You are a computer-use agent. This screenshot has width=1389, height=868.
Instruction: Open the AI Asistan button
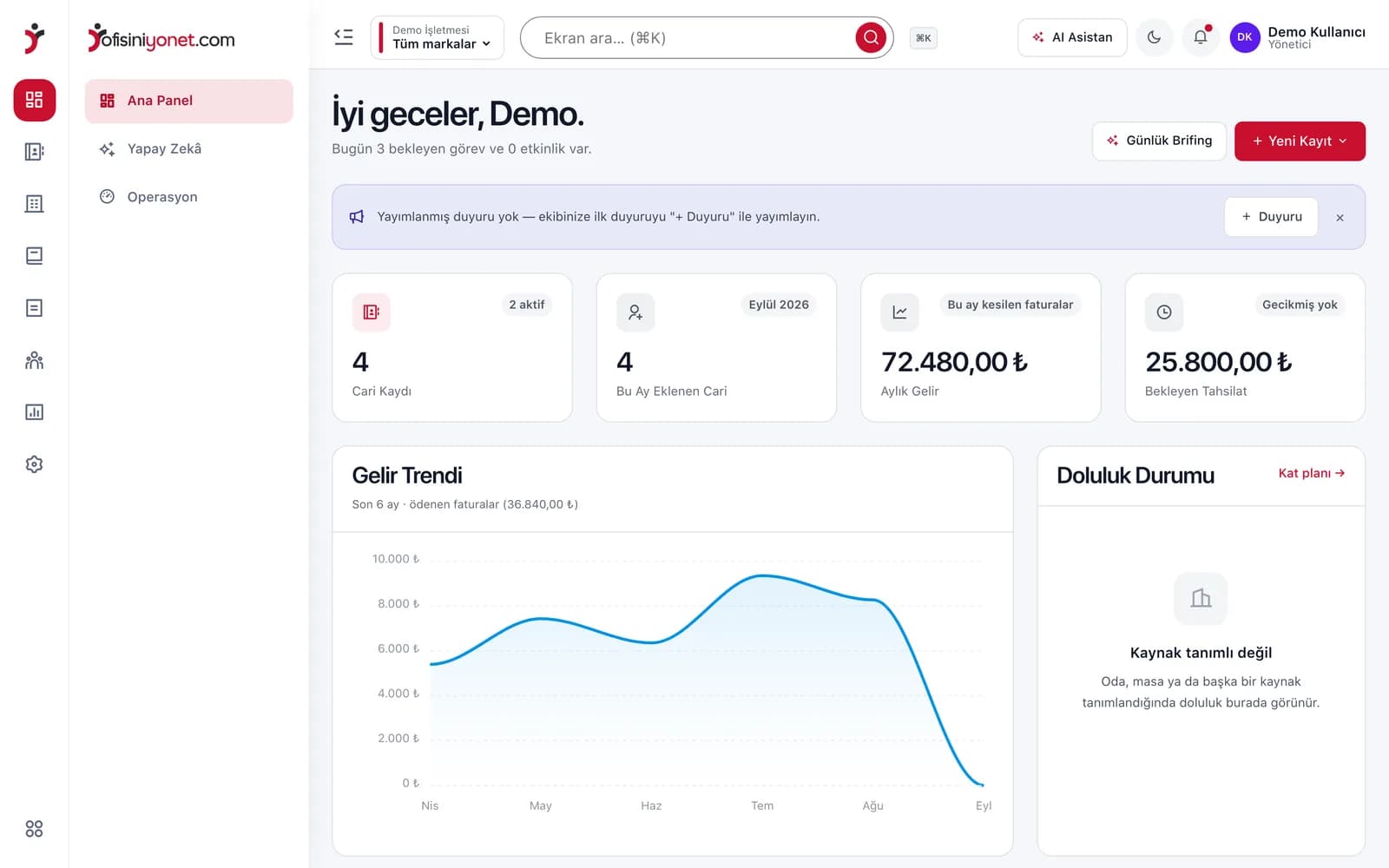pyautogui.click(x=1072, y=37)
